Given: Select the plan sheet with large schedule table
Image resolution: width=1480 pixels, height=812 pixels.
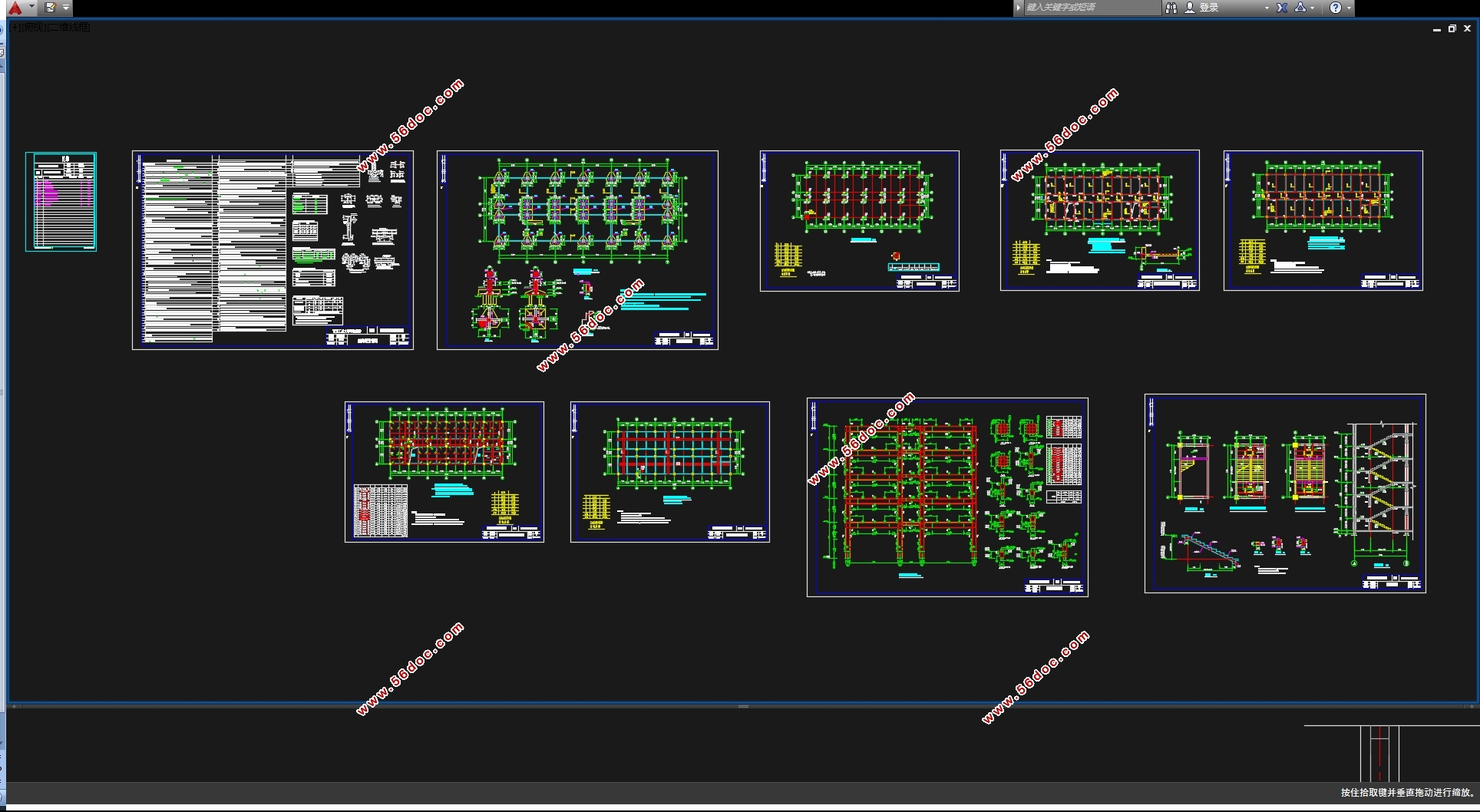Looking at the screenshot, I should 444,472.
